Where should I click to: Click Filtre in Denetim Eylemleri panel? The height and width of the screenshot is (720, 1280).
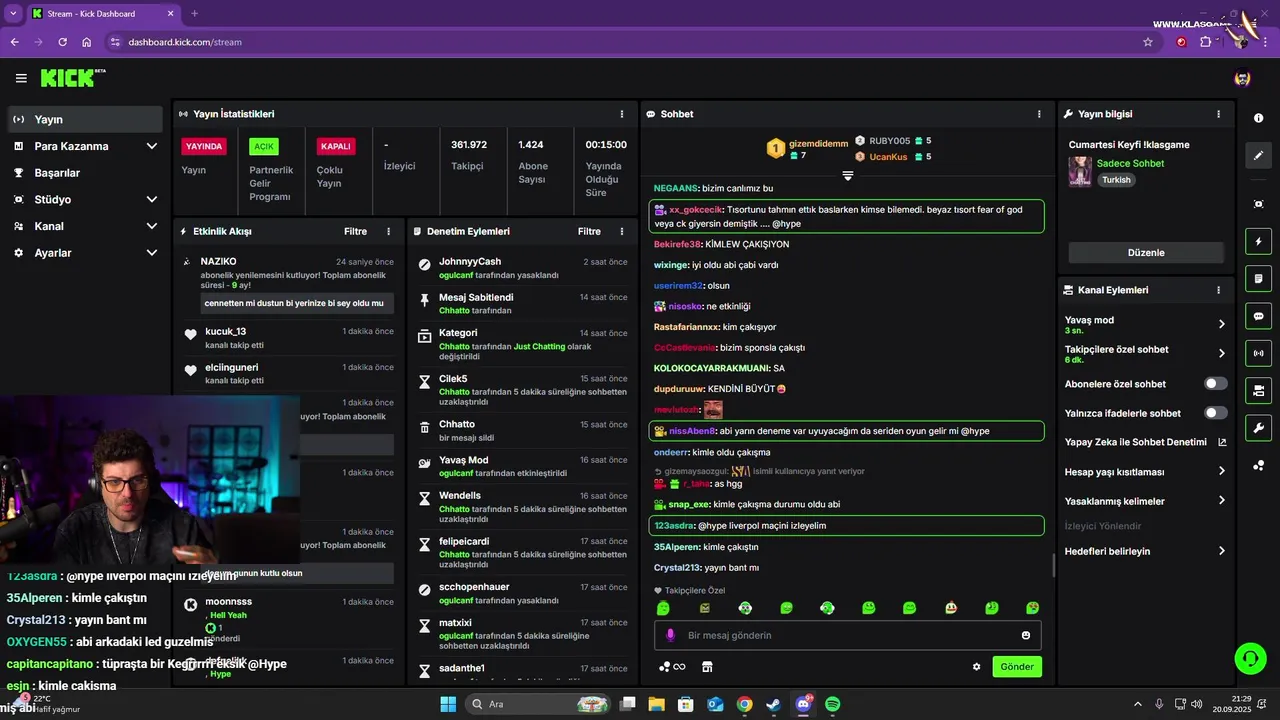click(589, 231)
